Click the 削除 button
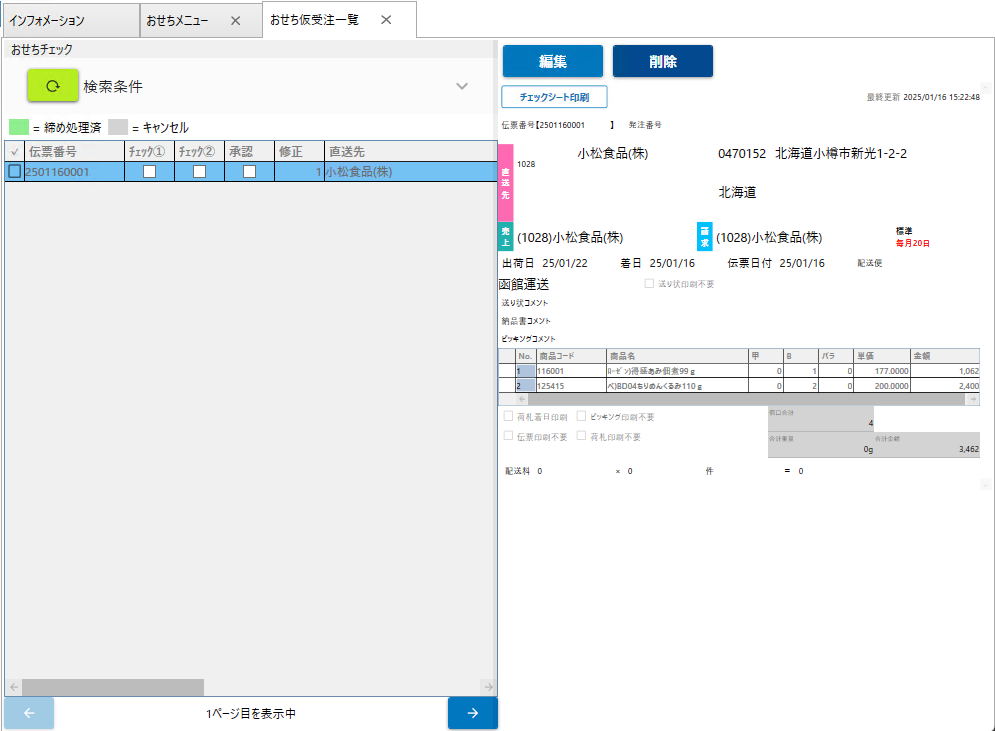Viewport: 995px width, 731px height. (x=662, y=61)
